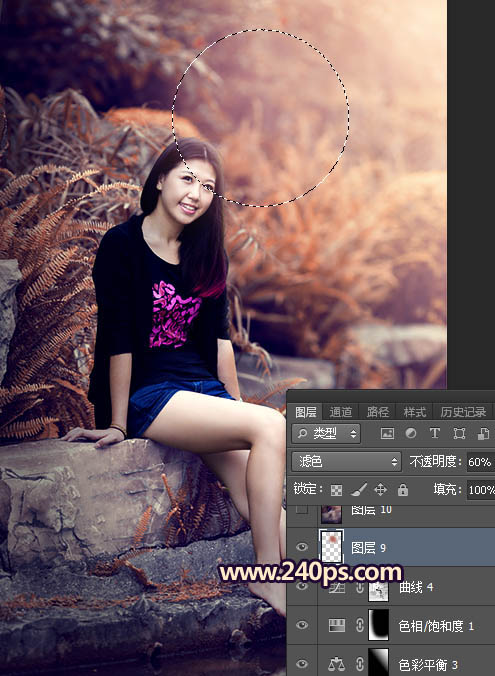Click the color balance scales icon
This screenshot has width=495, height=676.
coord(336,664)
